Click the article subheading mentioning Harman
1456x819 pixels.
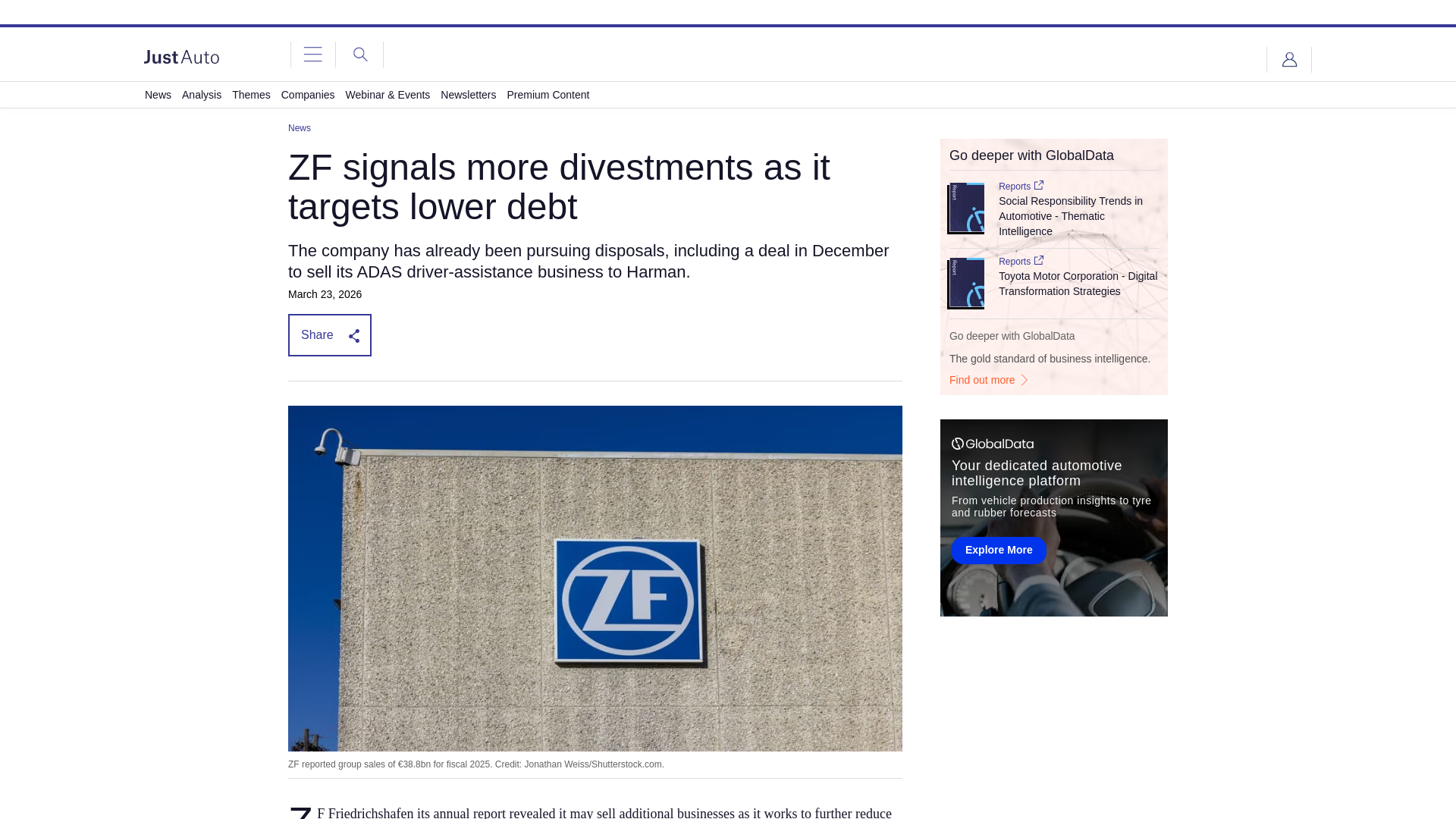coord(588,262)
